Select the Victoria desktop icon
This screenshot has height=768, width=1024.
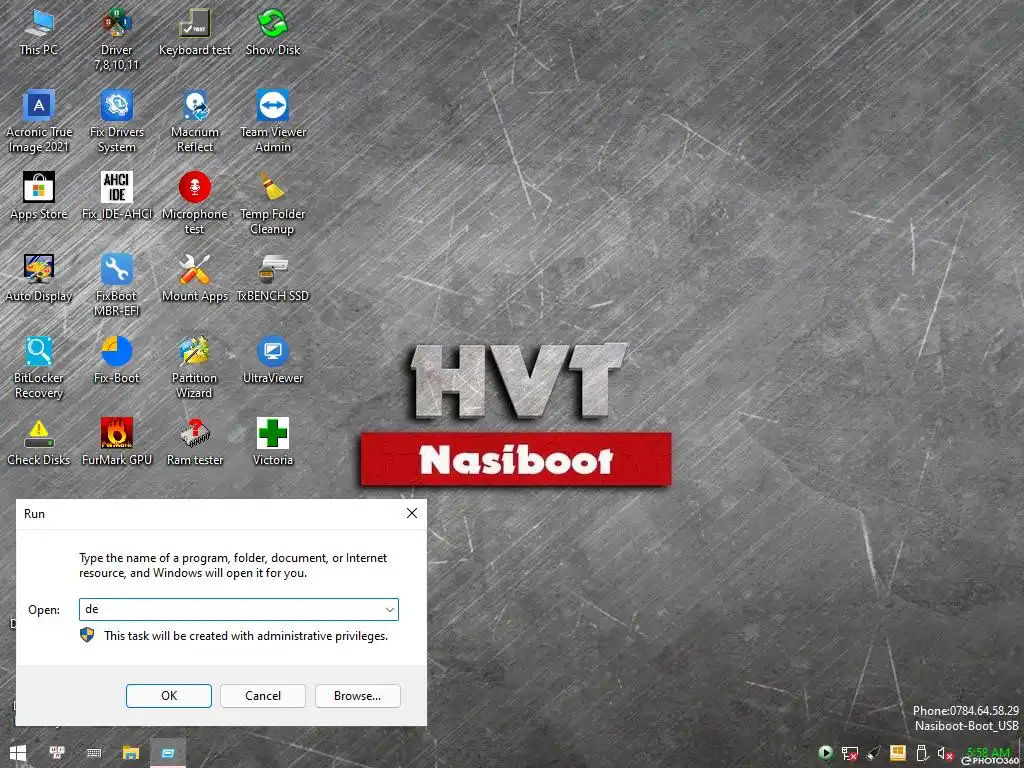(272, 442)
